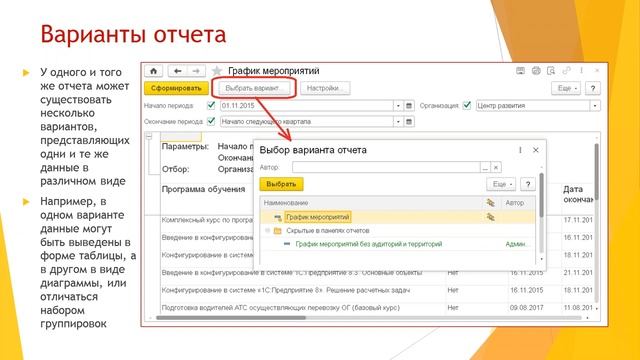Click the icon before График мероприятий без аудиторий
The image size is (640, 360).
pyautogui.click(x=287, y=244)
